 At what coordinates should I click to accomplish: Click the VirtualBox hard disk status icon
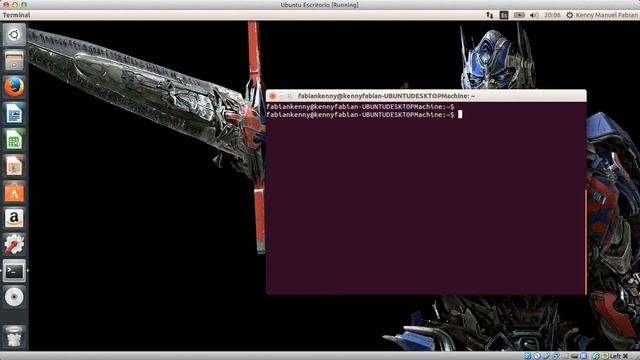pyautogui.click(x=528, y=356)
